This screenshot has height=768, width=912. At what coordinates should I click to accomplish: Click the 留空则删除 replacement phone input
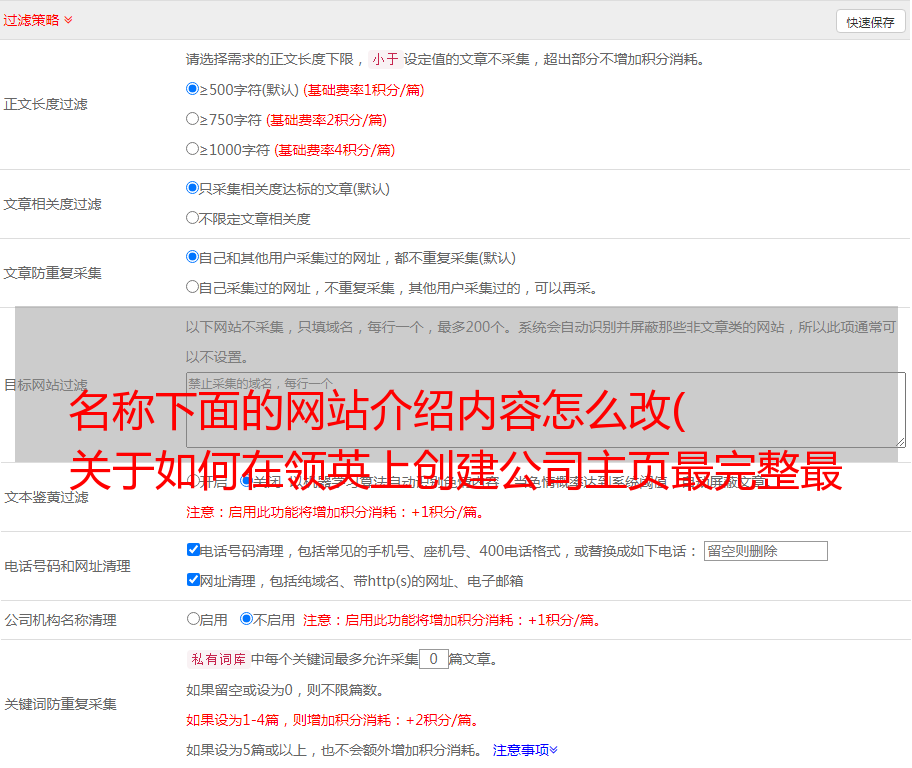(x=765, y=551)
